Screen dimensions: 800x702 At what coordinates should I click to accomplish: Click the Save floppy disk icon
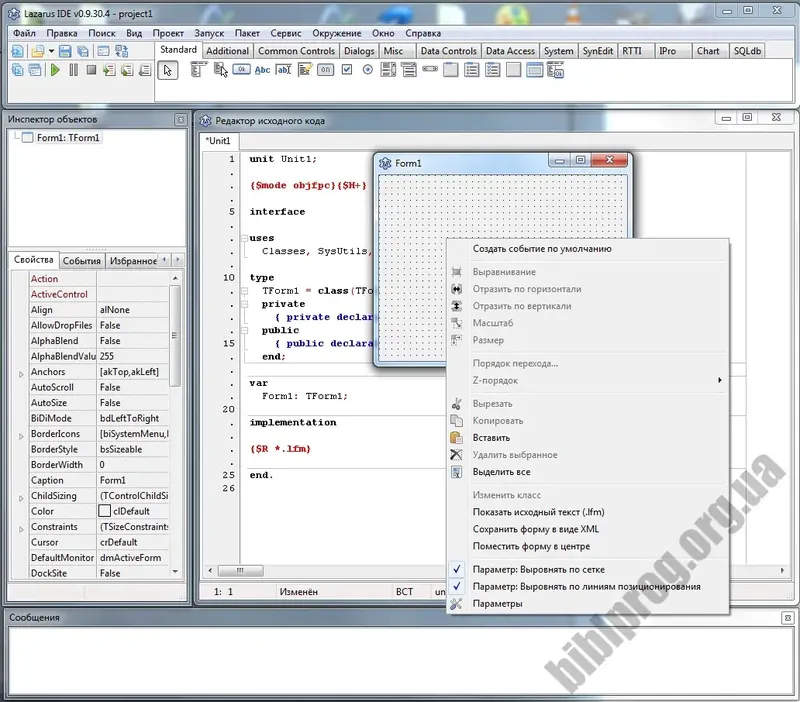[x=65, y=52]
